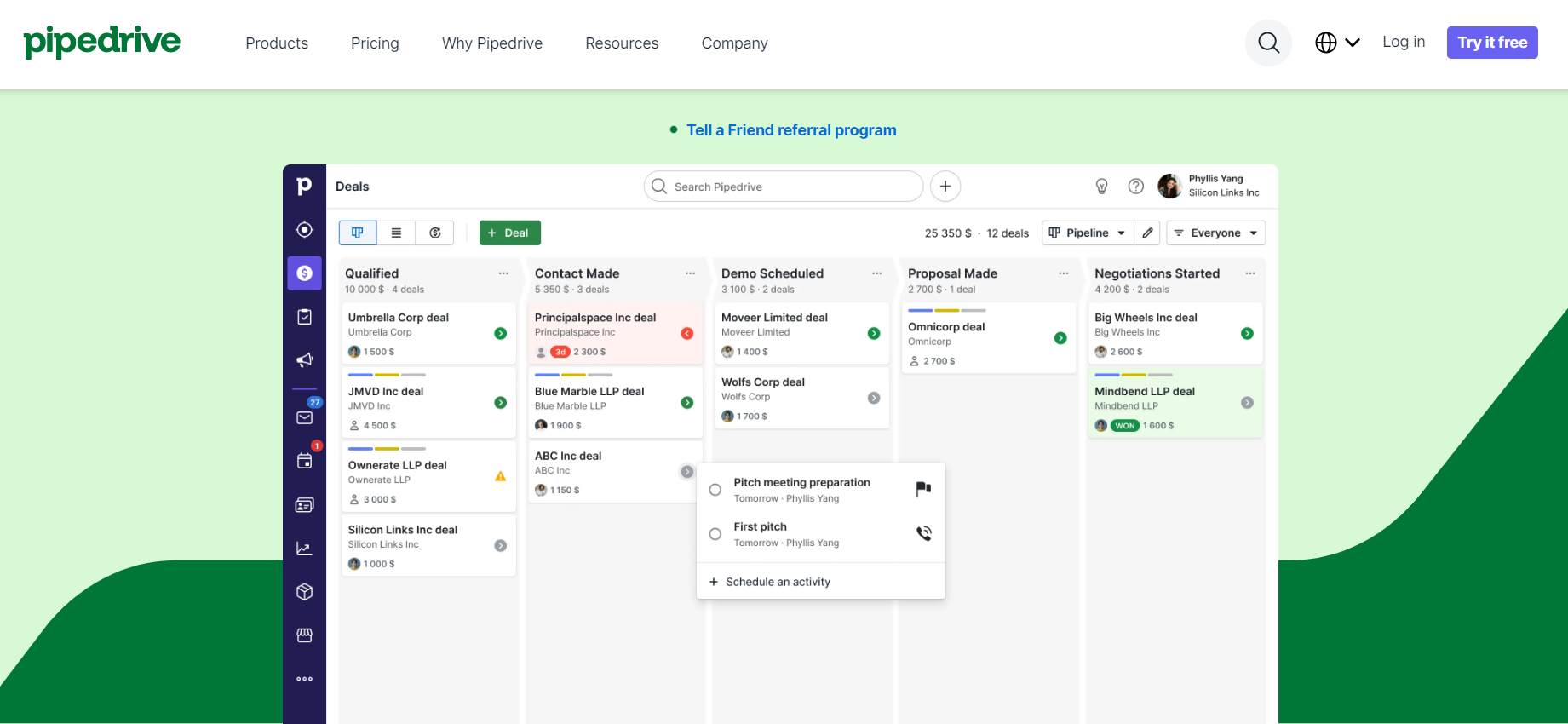The image size is (1568, 724).
Task: Open the Insights chart icon in sidebar
Action: click(304, 549)
